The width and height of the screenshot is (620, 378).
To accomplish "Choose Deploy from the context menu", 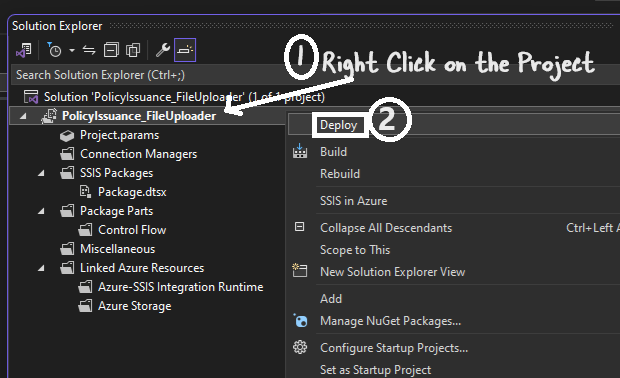I will point(338,125).
